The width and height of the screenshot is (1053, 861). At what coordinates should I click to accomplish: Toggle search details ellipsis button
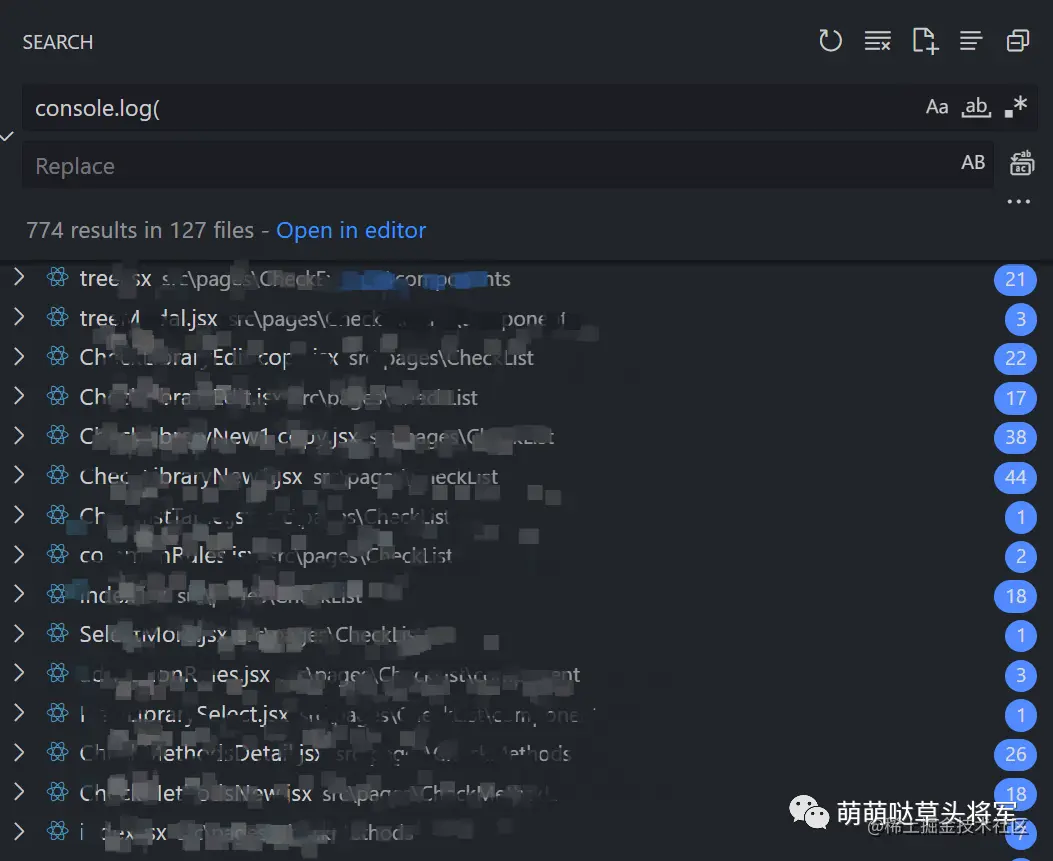1018,201
